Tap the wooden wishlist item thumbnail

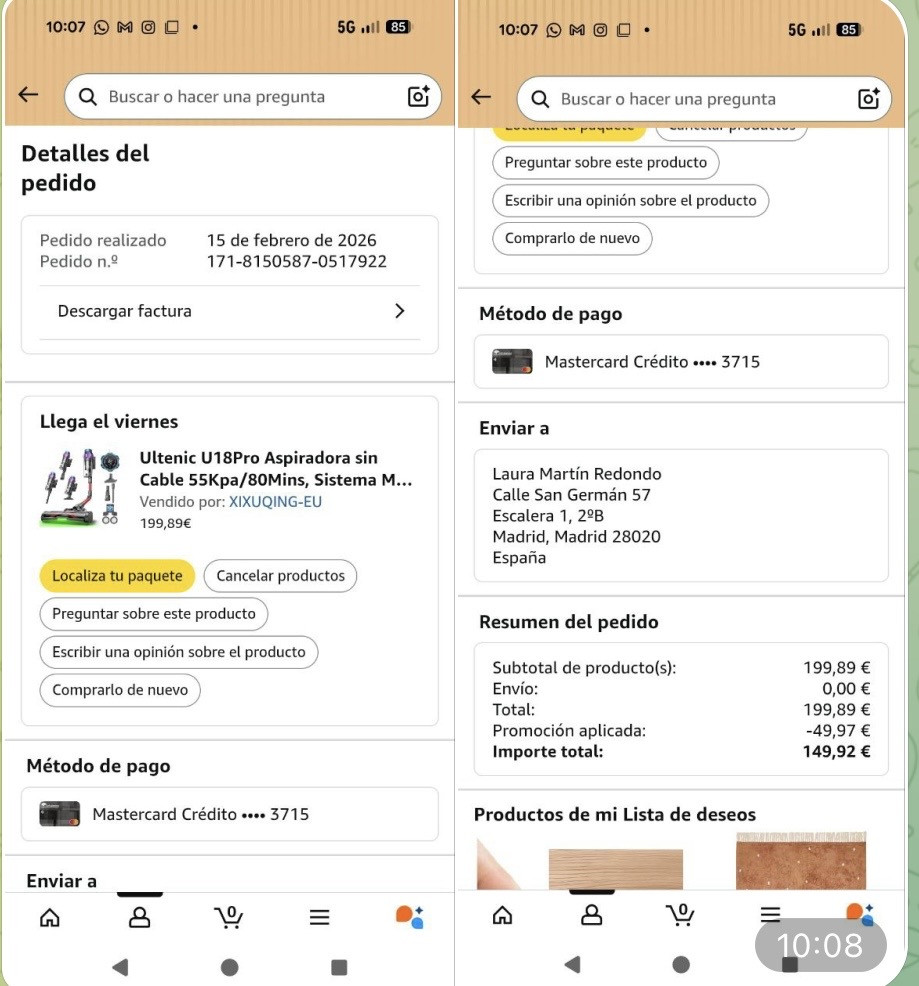click(615, 868)
